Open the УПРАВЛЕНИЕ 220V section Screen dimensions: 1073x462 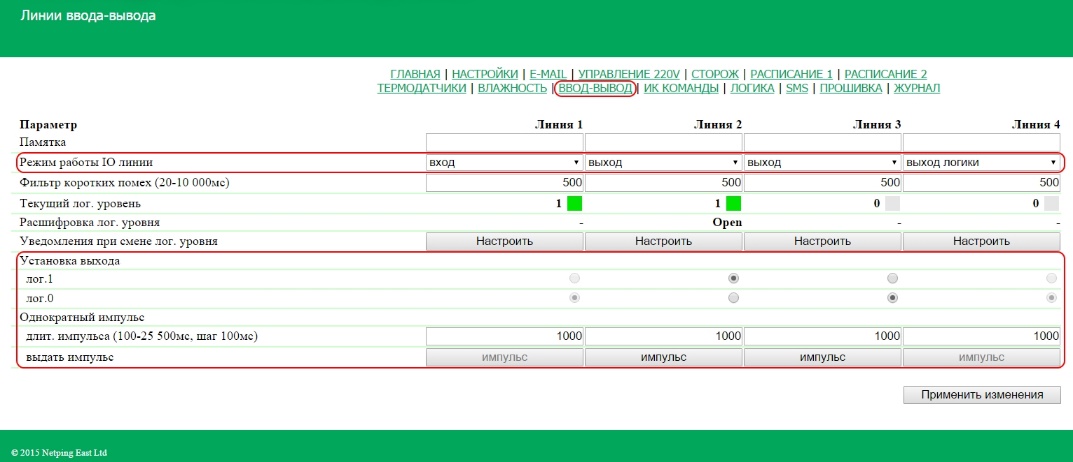(629, 74)
